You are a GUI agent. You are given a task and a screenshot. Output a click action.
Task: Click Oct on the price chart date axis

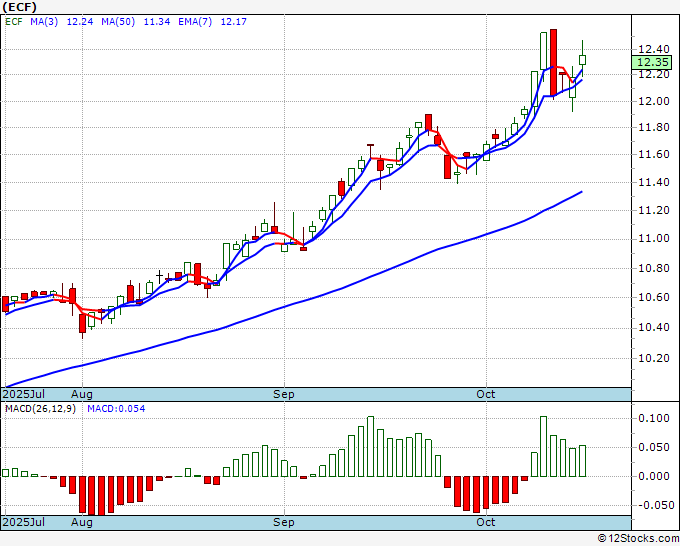(x=486, y=394)
